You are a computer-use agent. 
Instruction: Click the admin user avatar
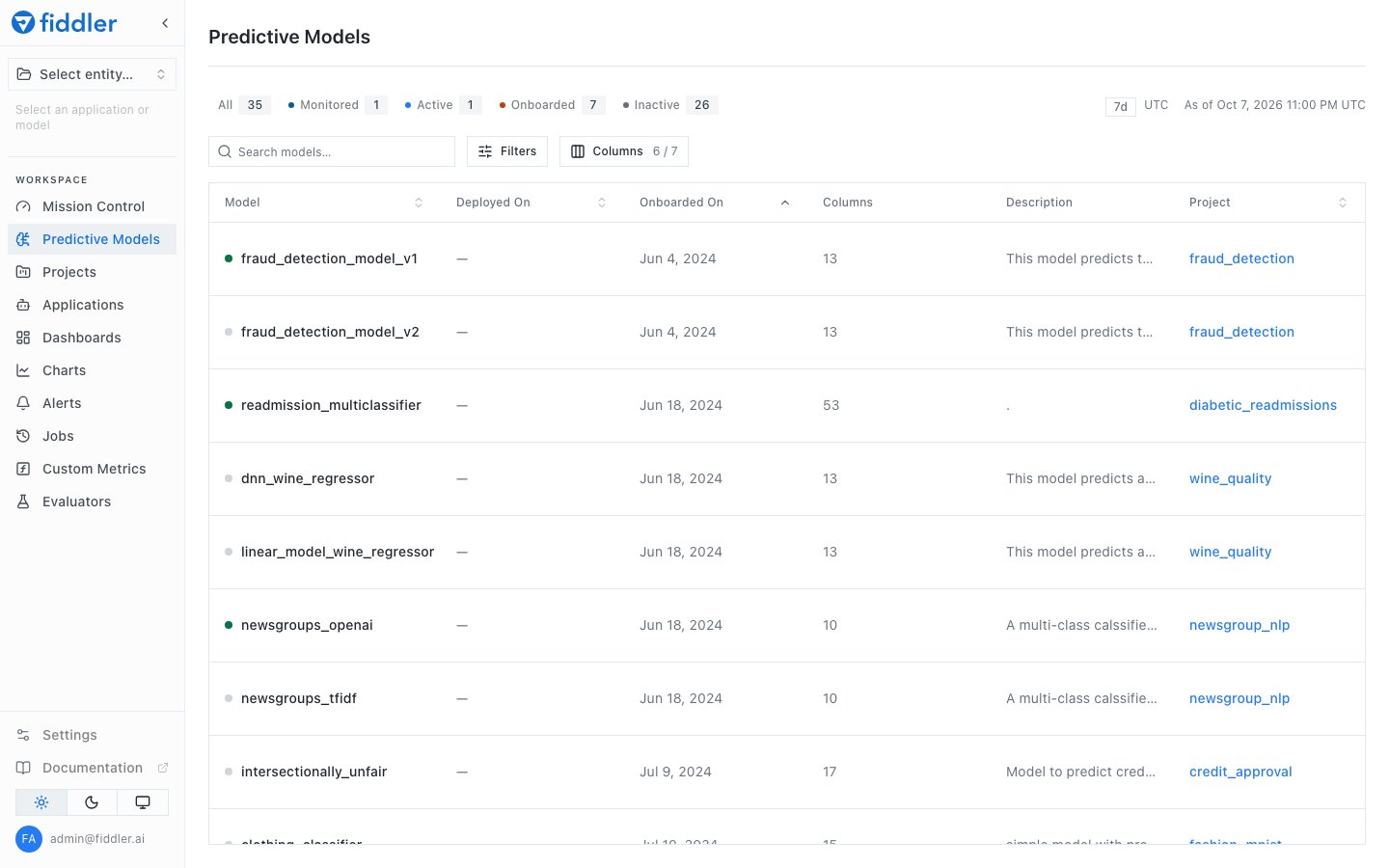[29, 839]
